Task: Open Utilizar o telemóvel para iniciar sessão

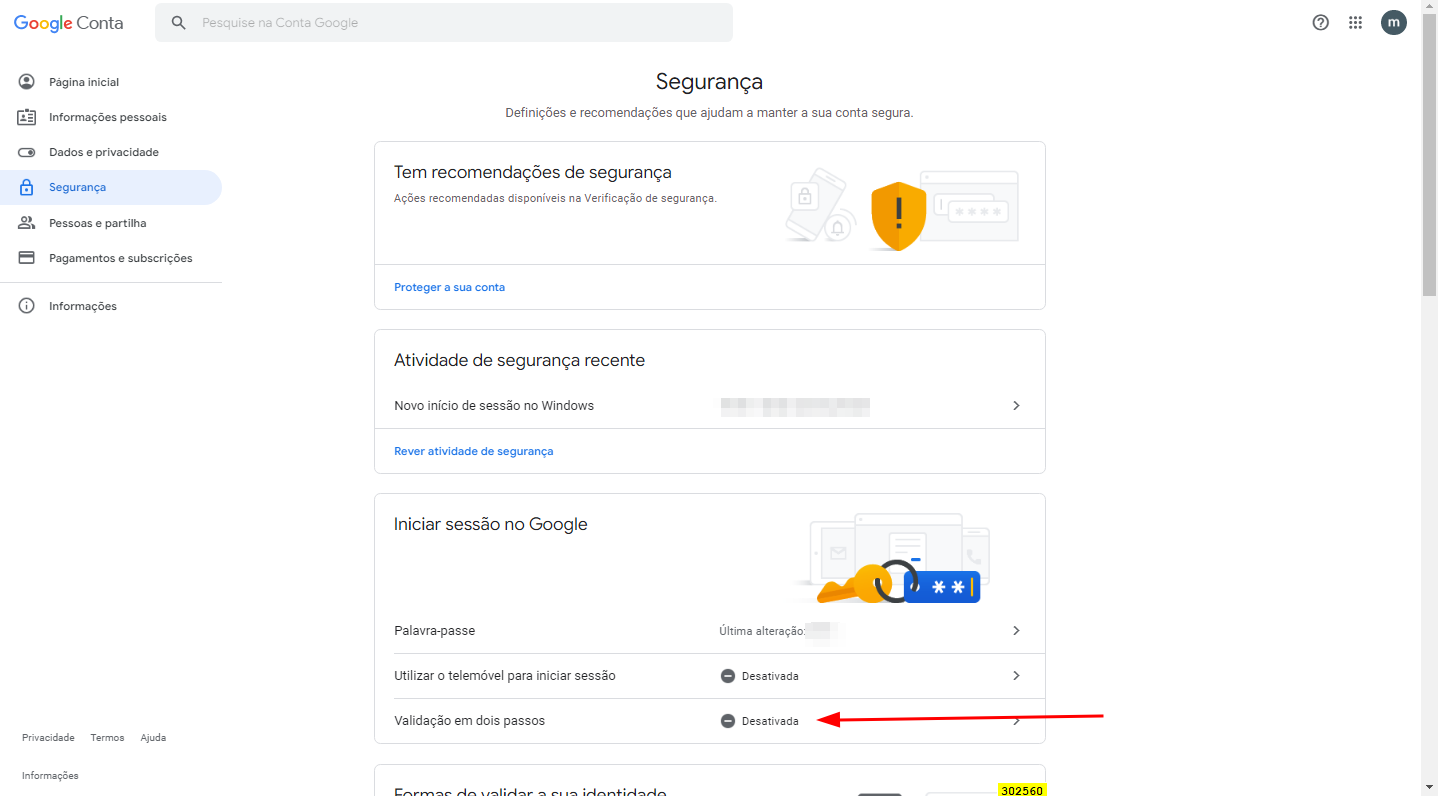Action: point(710,676)
